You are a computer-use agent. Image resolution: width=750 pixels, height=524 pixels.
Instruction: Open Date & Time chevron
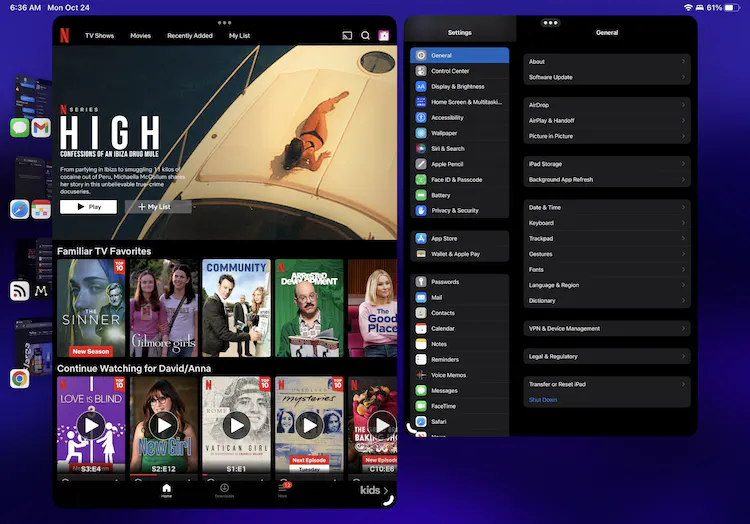(683, 207)
